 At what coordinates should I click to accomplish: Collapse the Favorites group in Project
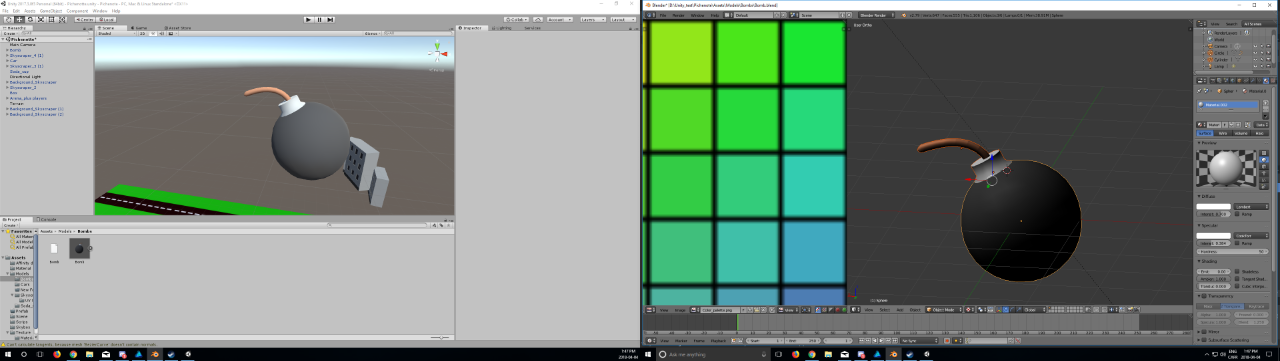[x=3, y=231]
